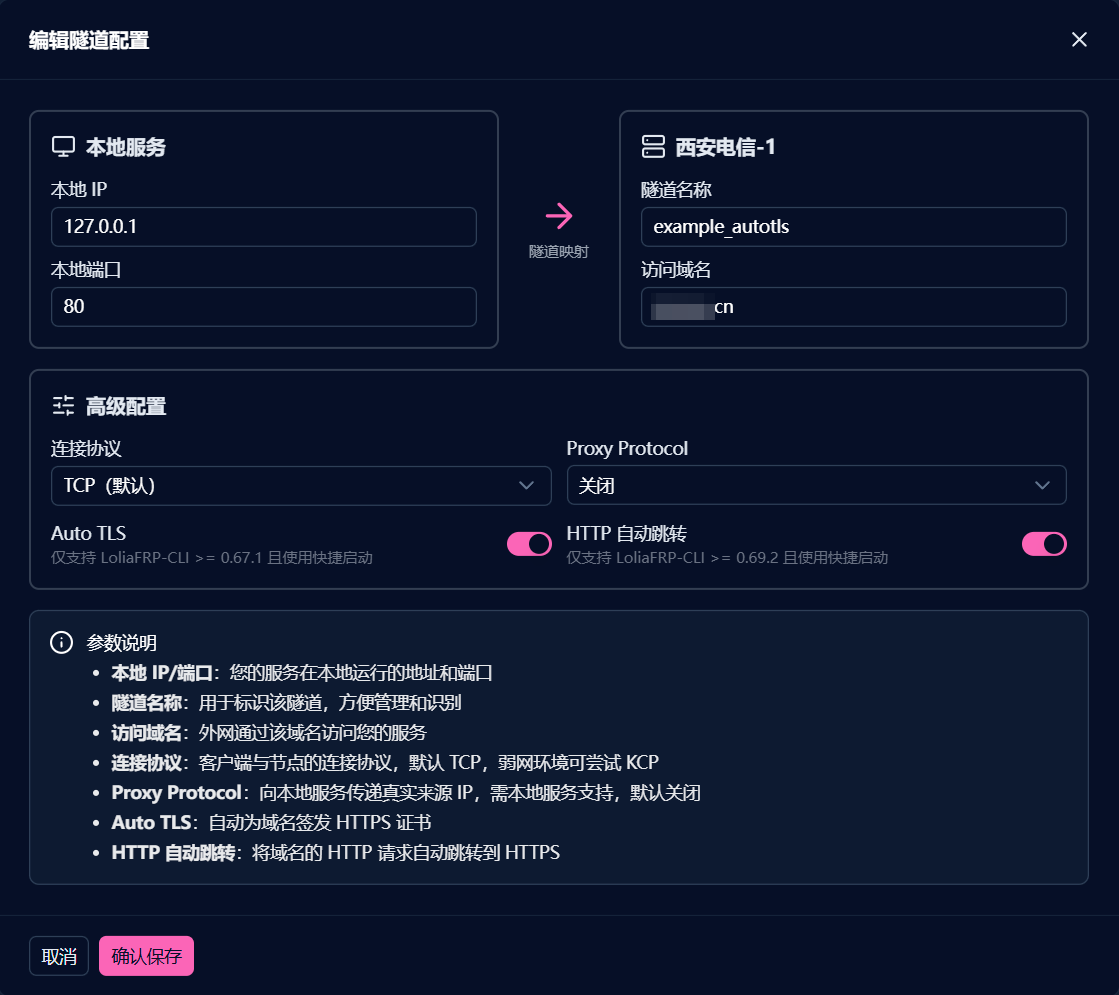Click the 参数说明 heading

[x=121, y=642]
